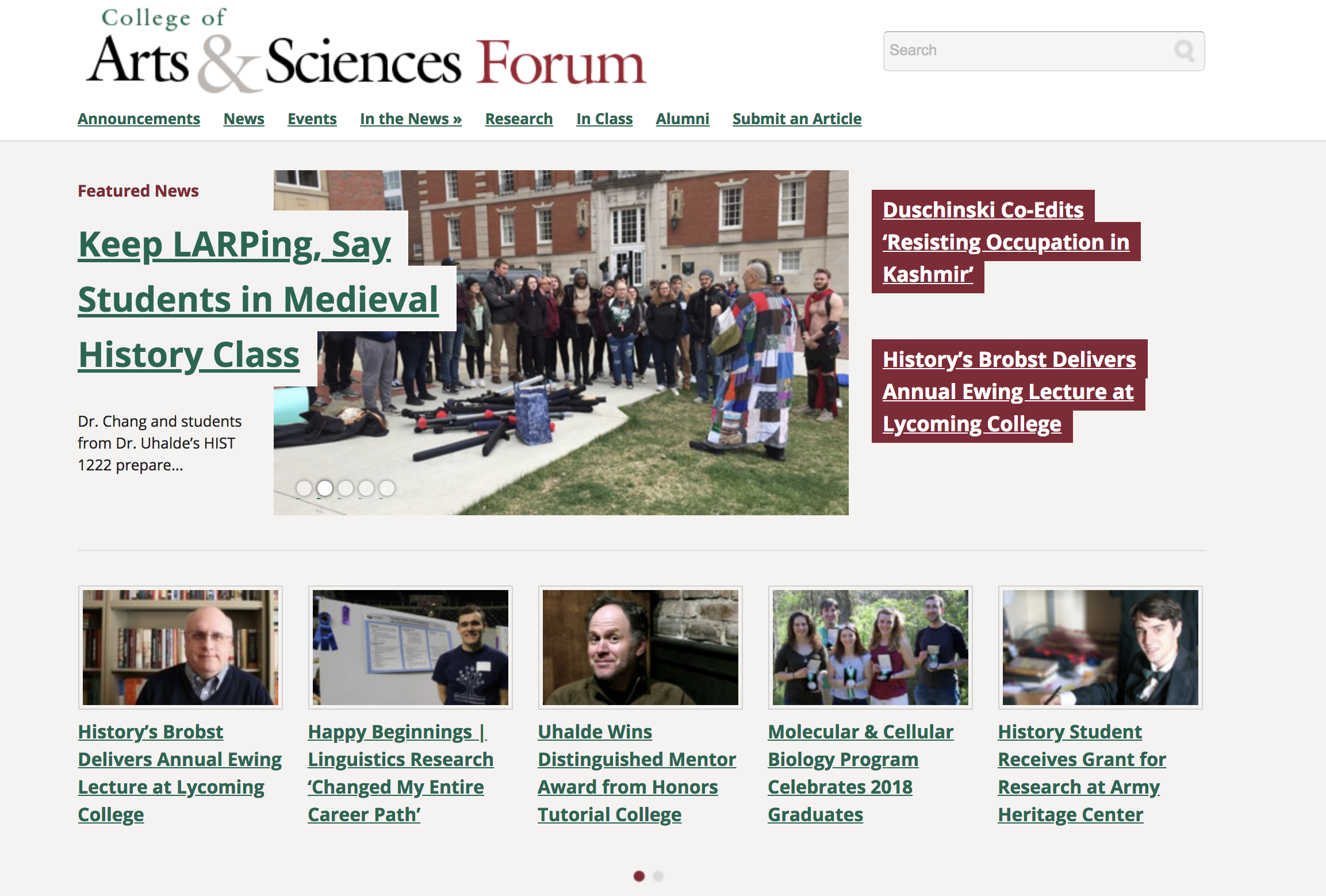Viewport: 1326px width, 896px height.
Task: Click the Featured News heading
Action: point(138,191)
